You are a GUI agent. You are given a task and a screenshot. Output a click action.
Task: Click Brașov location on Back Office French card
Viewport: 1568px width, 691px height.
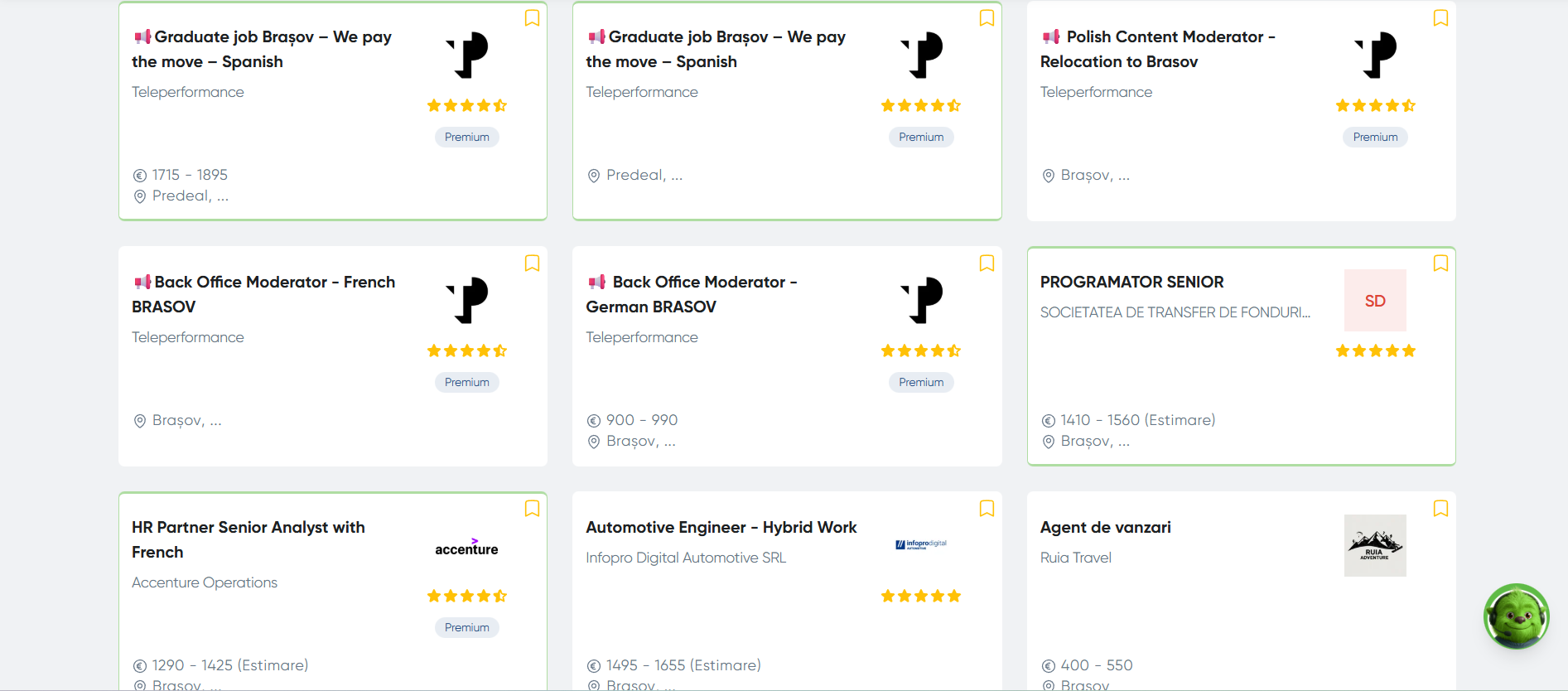[186, 421]
